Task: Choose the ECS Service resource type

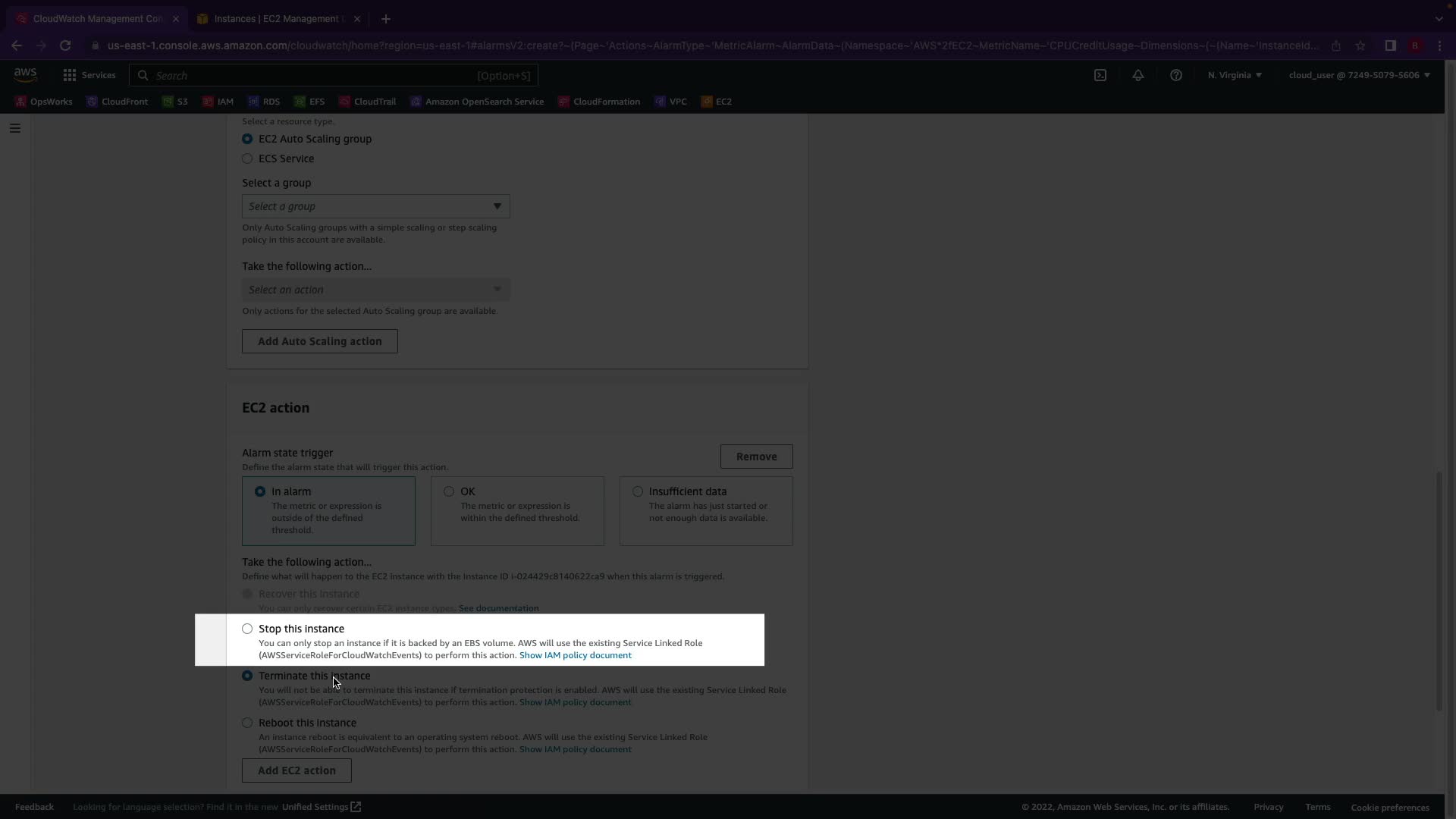Action: tap(247, 158)
